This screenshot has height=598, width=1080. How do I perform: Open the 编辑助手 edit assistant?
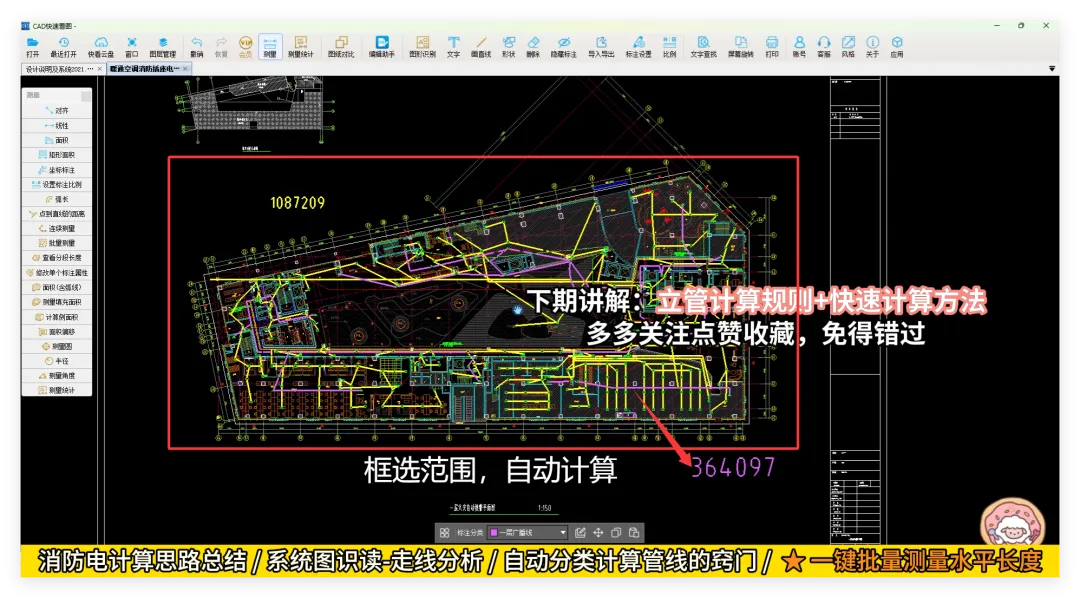381,47
